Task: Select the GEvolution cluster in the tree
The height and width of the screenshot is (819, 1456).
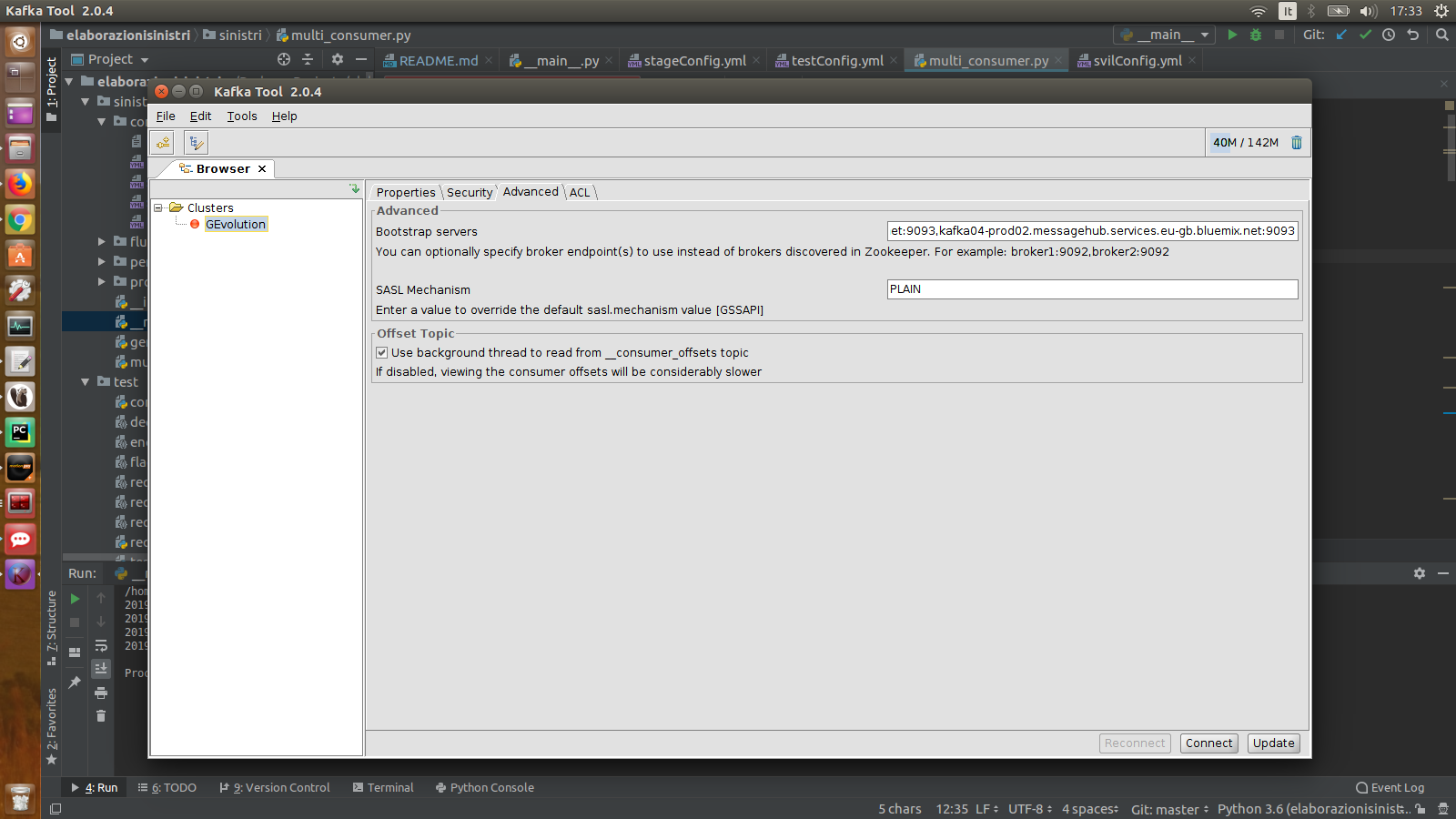Action: click(x=236, y=224)
